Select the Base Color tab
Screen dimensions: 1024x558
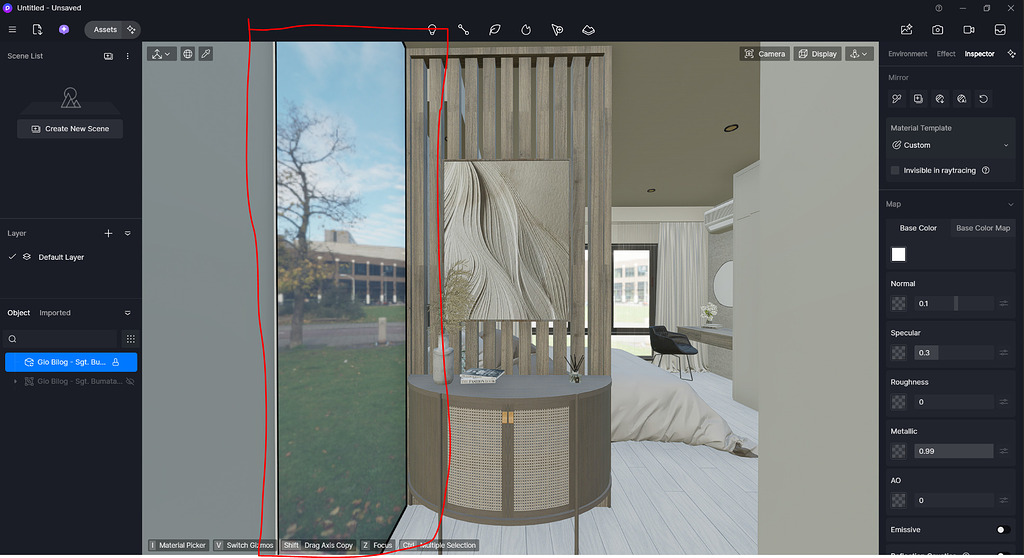(918, 228)
